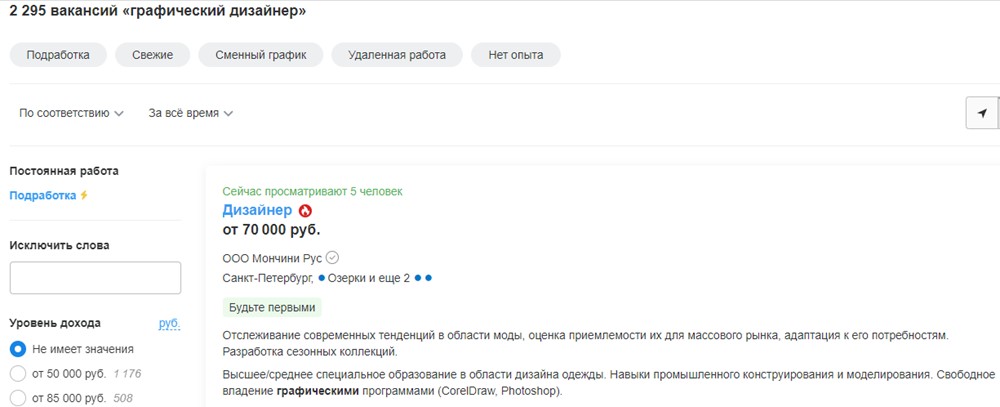Viewport: 1000px width, 407px height.
Task: Click the 'Подработка' sidebar link
Action: click(42, 195)
